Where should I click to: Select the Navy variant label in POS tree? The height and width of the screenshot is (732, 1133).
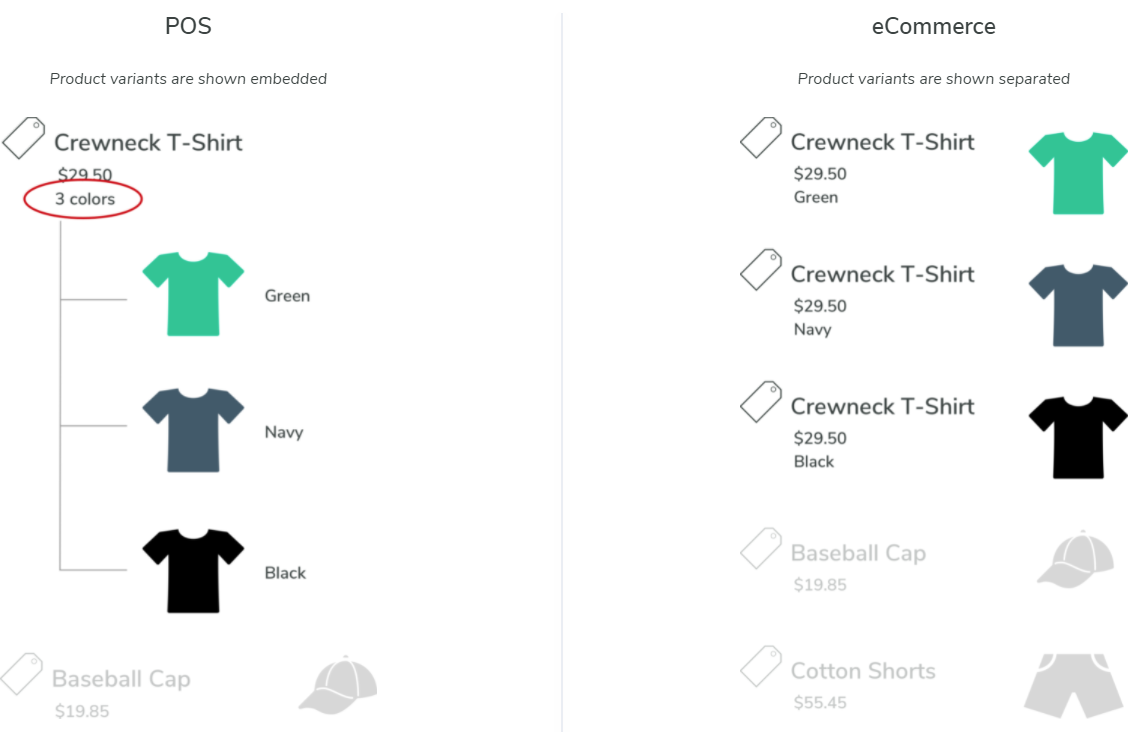pos(284,433)
